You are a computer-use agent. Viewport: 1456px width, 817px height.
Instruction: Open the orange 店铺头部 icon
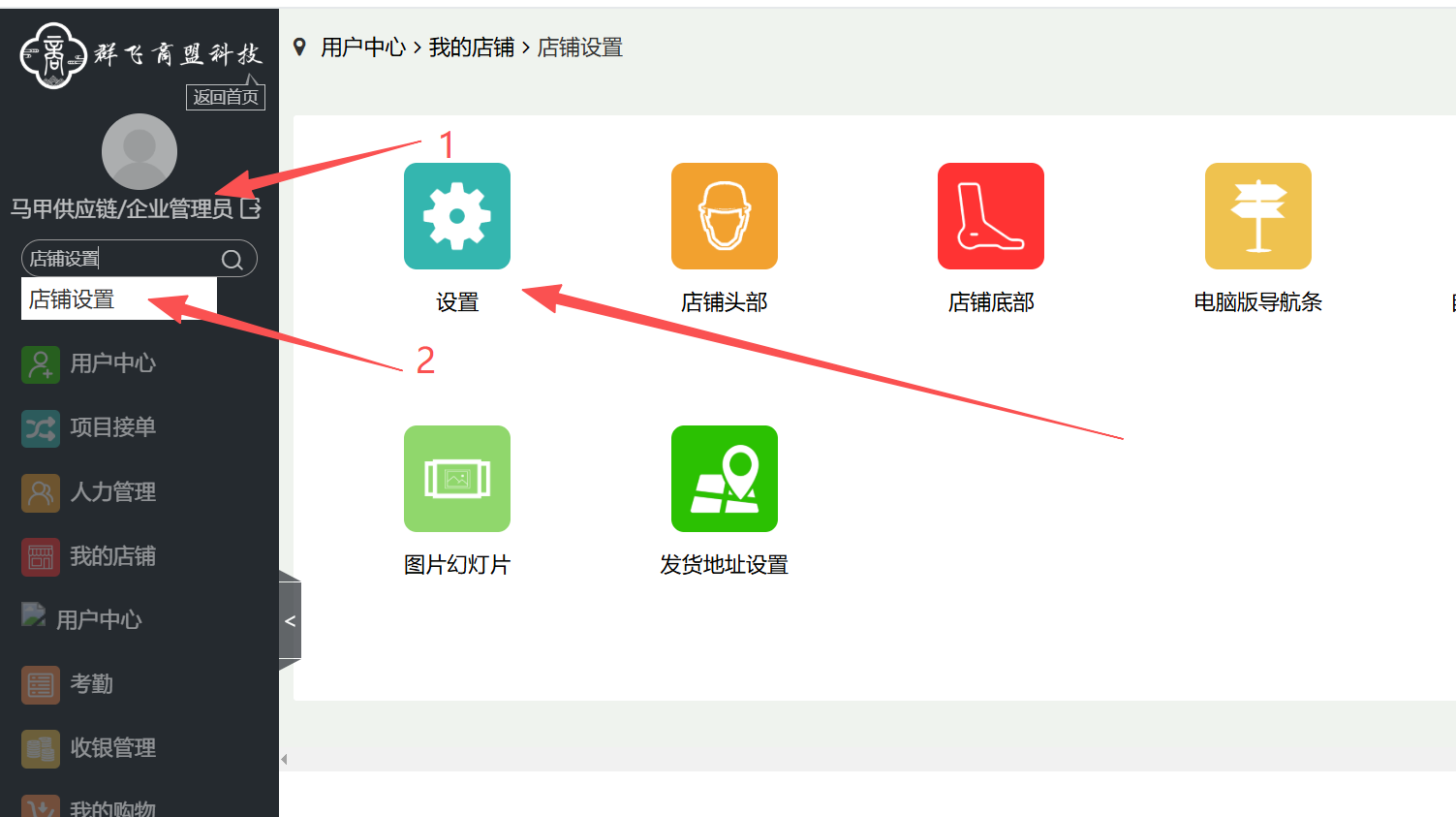click(724, 216)
